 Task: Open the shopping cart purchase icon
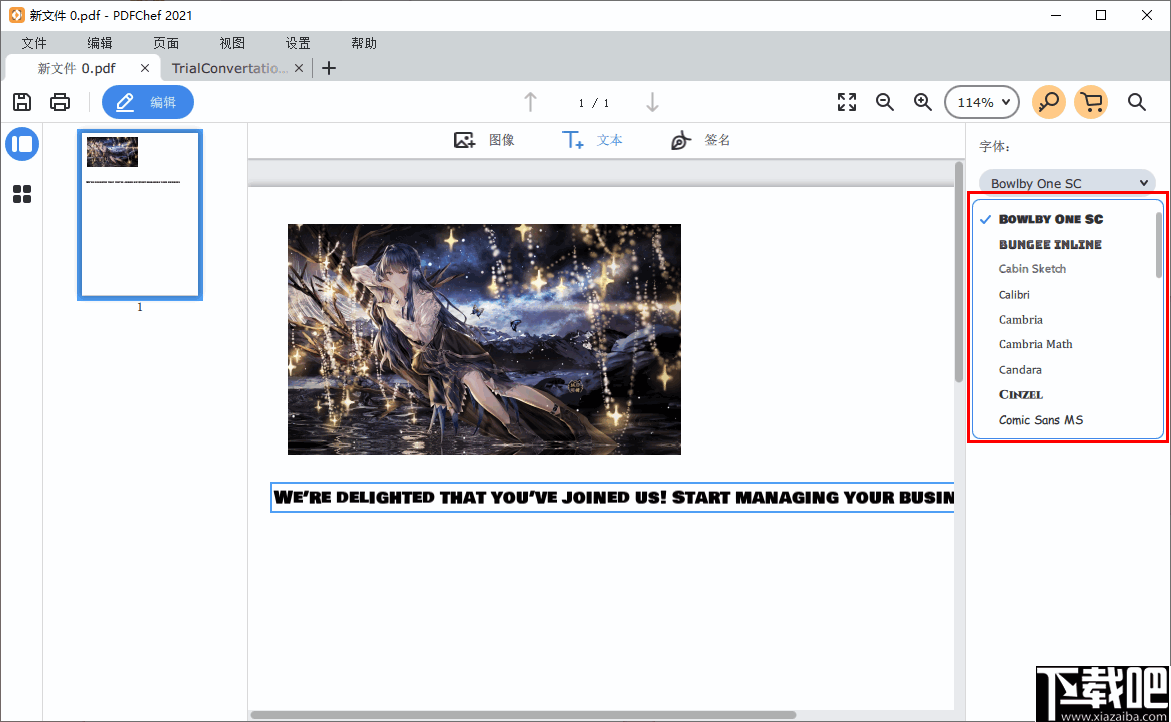click(x=1091, y=101)
